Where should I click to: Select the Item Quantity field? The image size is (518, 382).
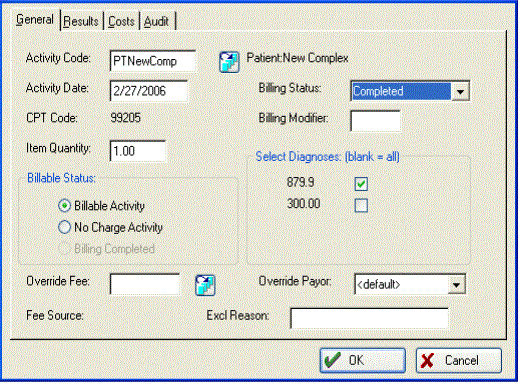138,151
